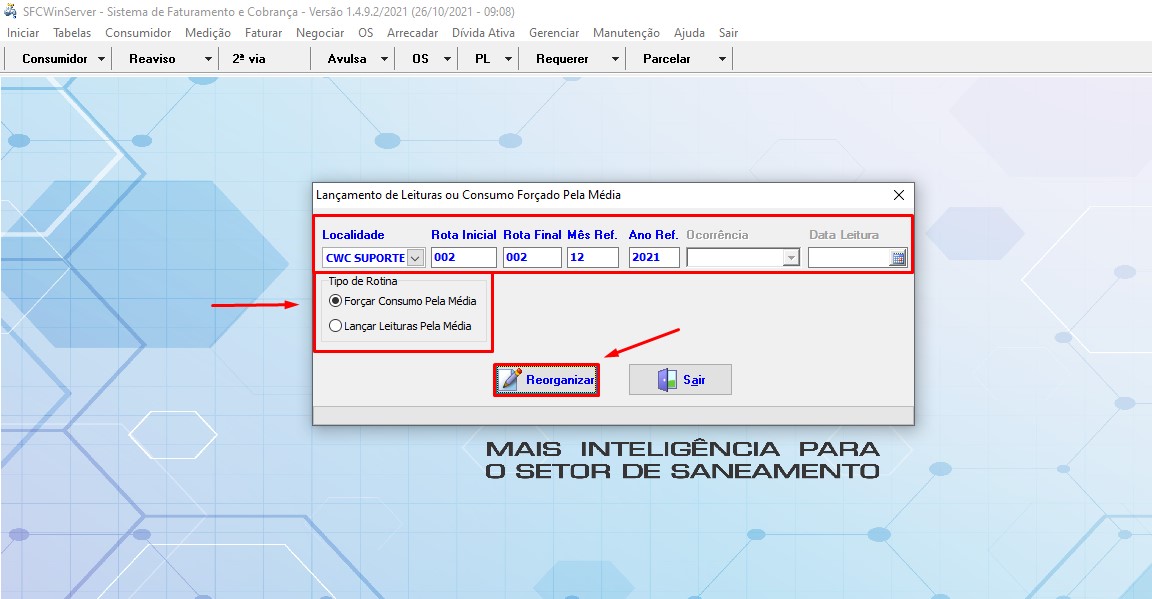
Task: Expand the Consumidor toolbar dropdown arrow
Action: coord(102,59)
